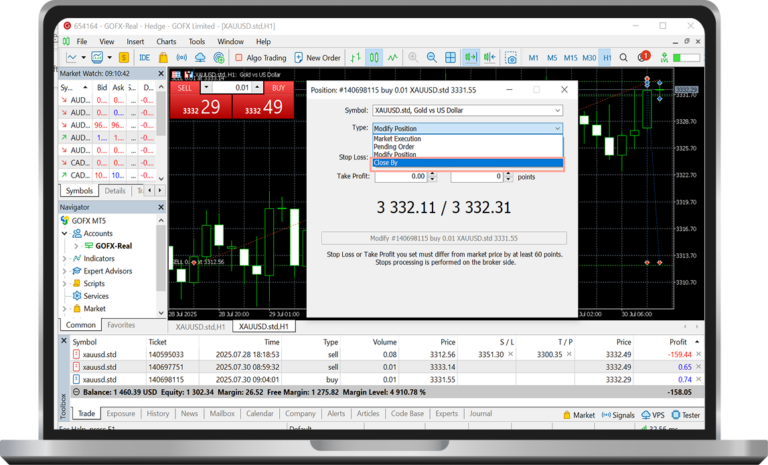Switch chart to bar chart mode
This screenshot has width=768, height=465.
[x=356, y=58]
